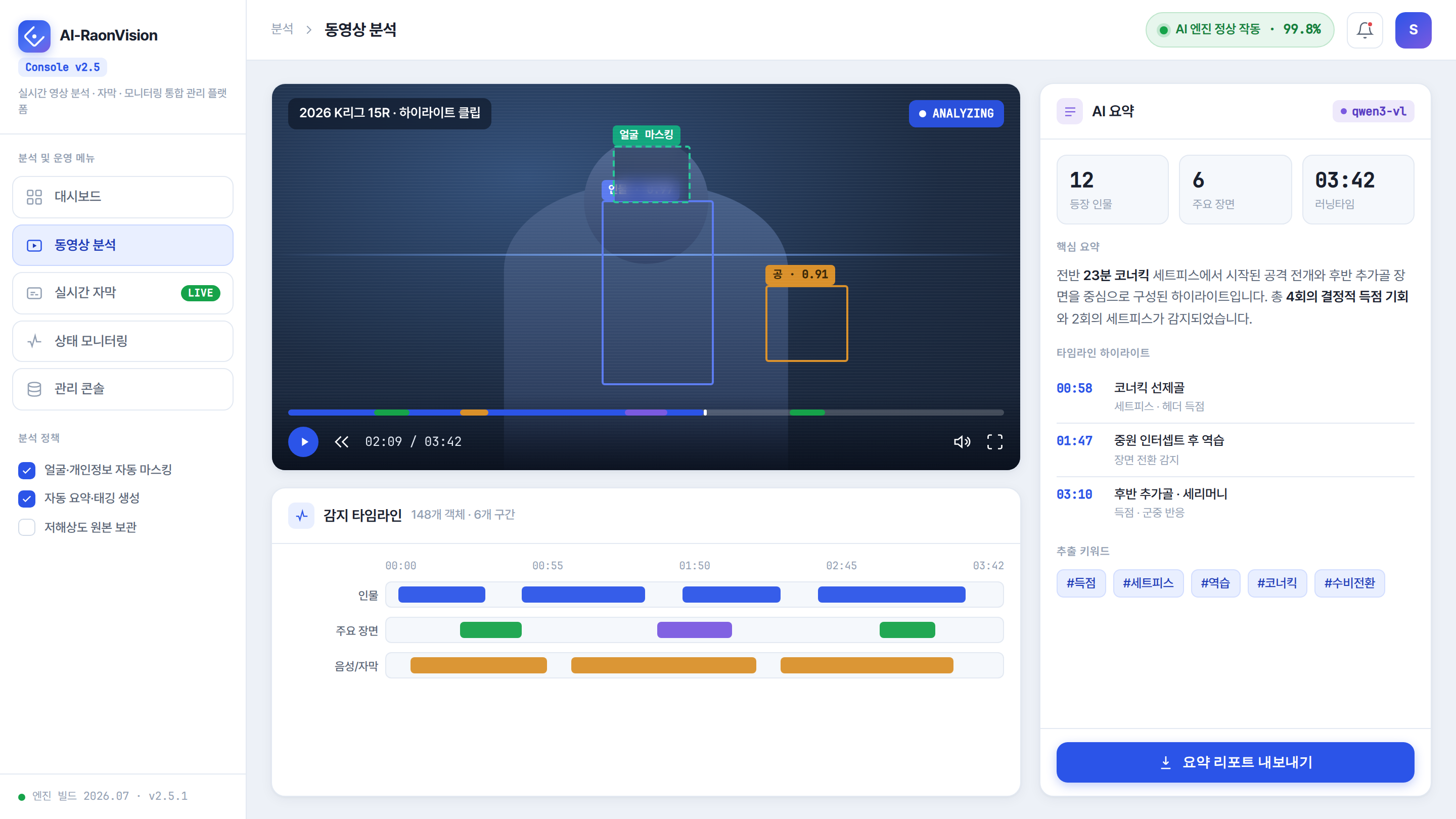The height and width of the screenshot is (819, 1456).
Task: Click the LIVE badge on 실시간 자막
Action: point(200,293)
